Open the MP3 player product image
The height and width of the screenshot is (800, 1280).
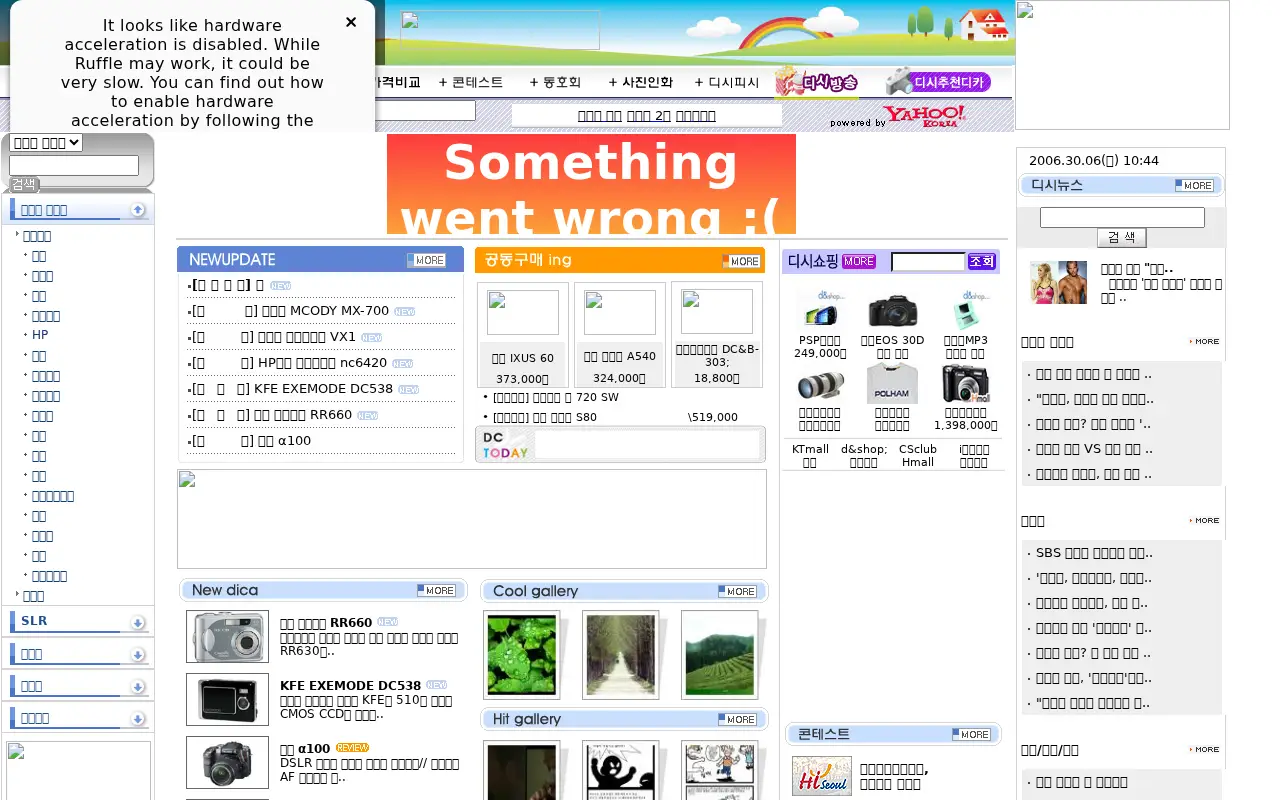(x=965, y=310)
